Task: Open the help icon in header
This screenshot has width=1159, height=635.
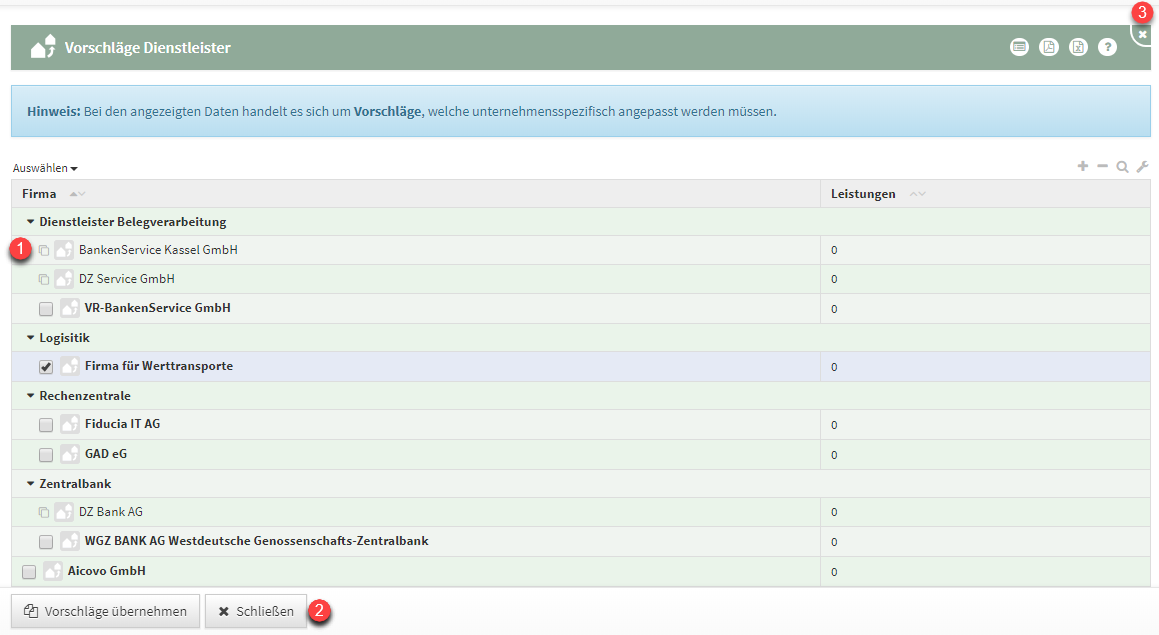Action: click(x=1107, y=47)
